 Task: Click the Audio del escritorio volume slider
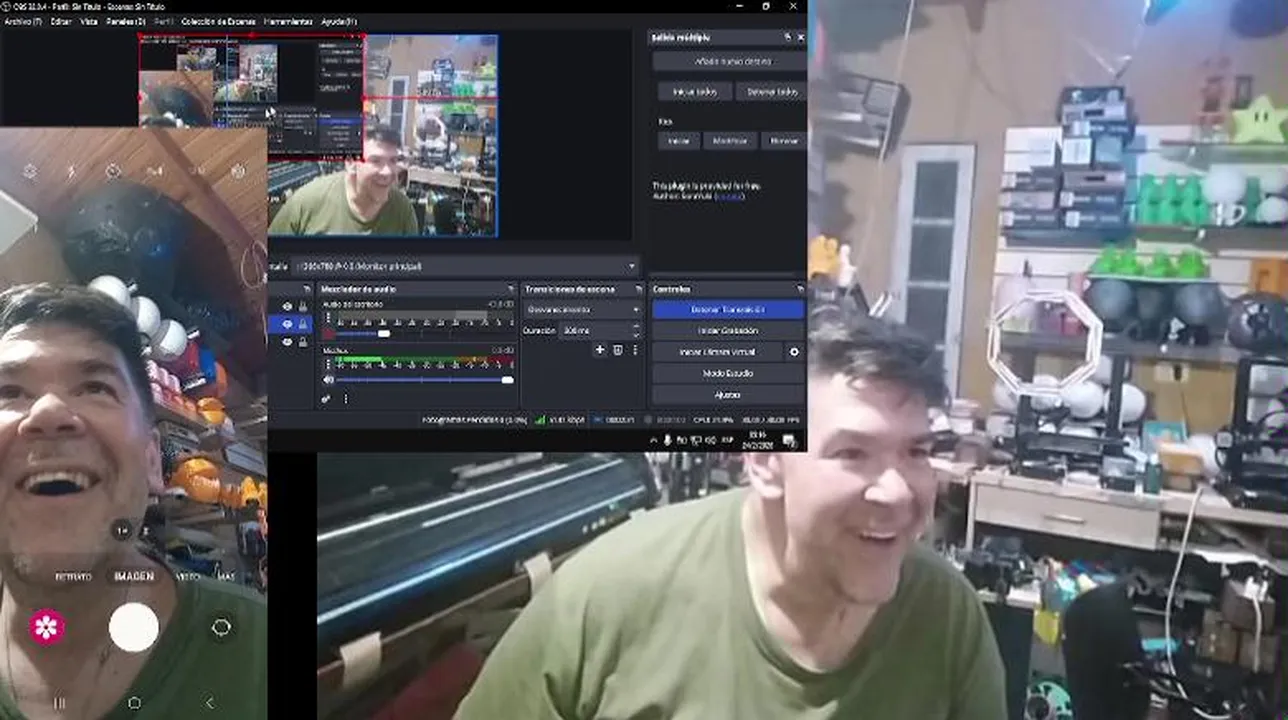point(425,334)
